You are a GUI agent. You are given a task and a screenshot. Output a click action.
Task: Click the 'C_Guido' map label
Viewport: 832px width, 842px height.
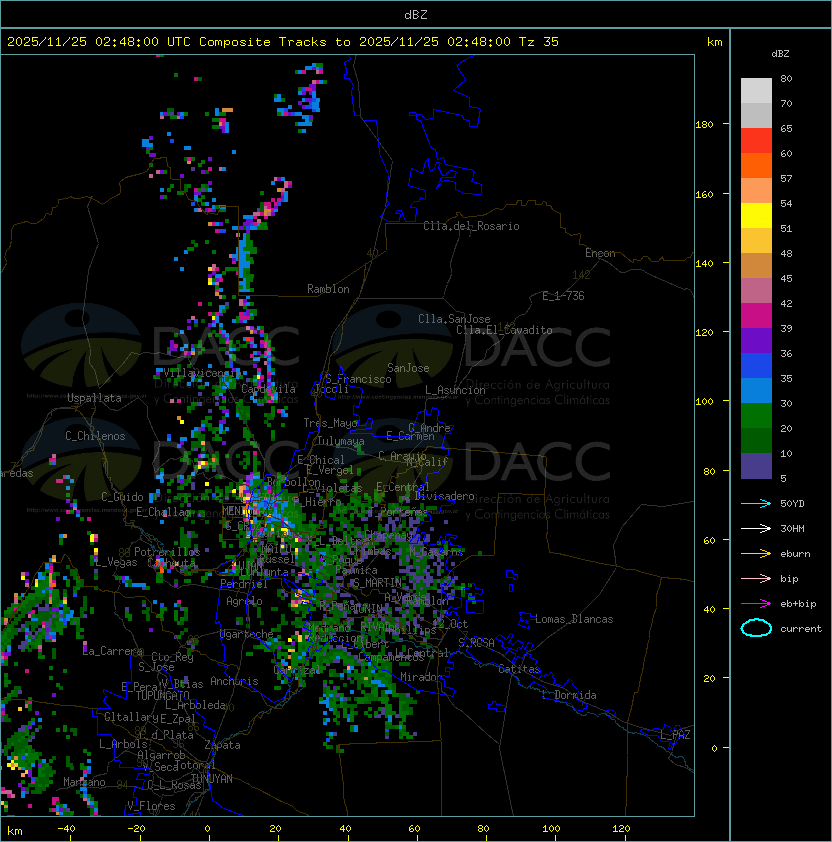[122, 497]
